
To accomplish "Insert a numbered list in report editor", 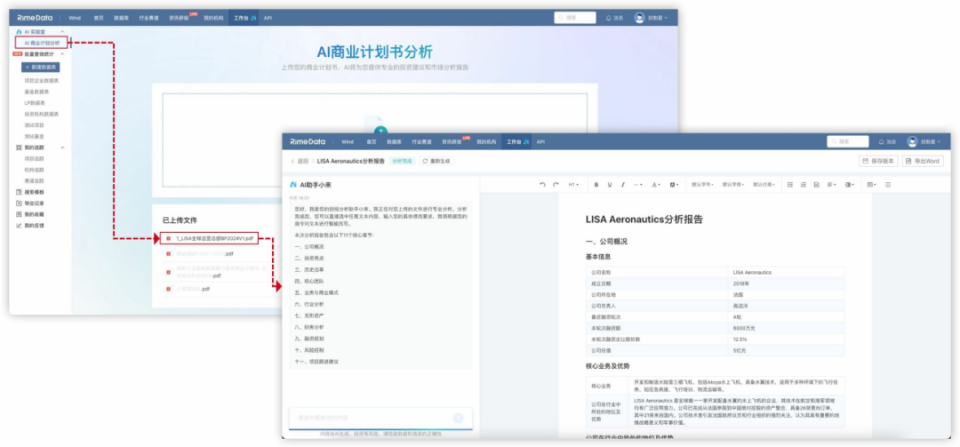I will pos(803,184).
